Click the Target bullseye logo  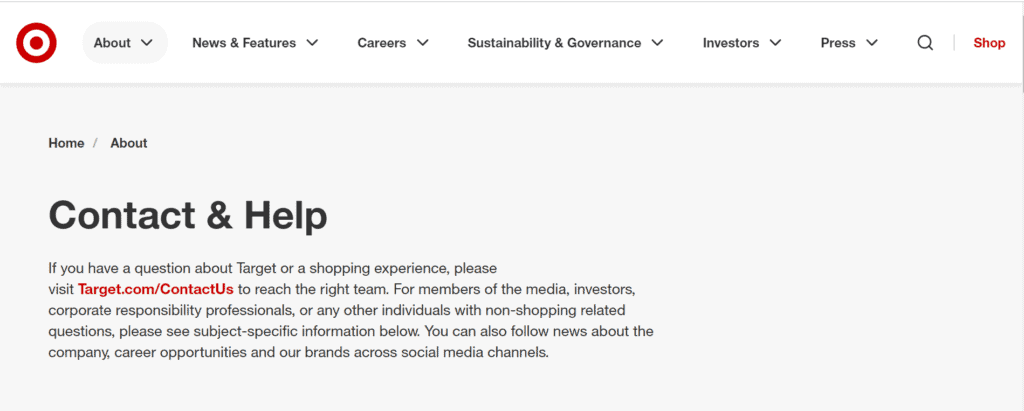pyautogui.click(x=37, y=42)
